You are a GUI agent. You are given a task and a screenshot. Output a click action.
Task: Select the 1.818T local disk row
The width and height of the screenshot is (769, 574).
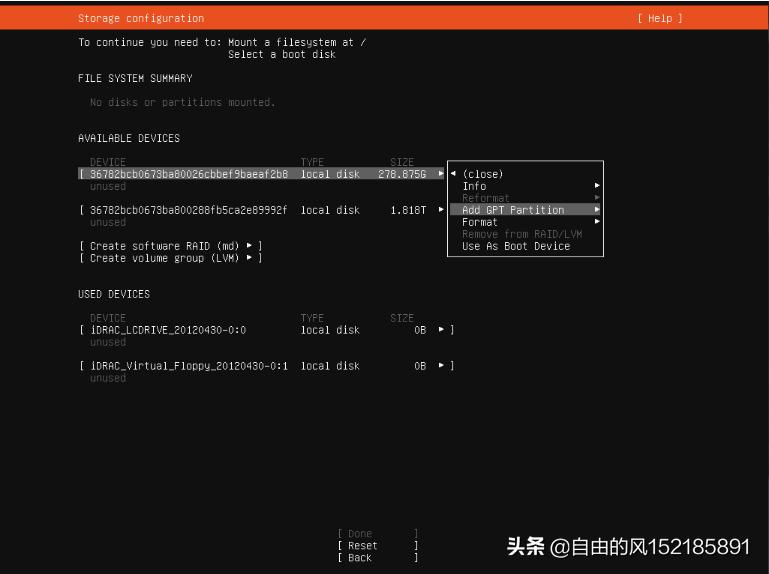click(261, 210)
